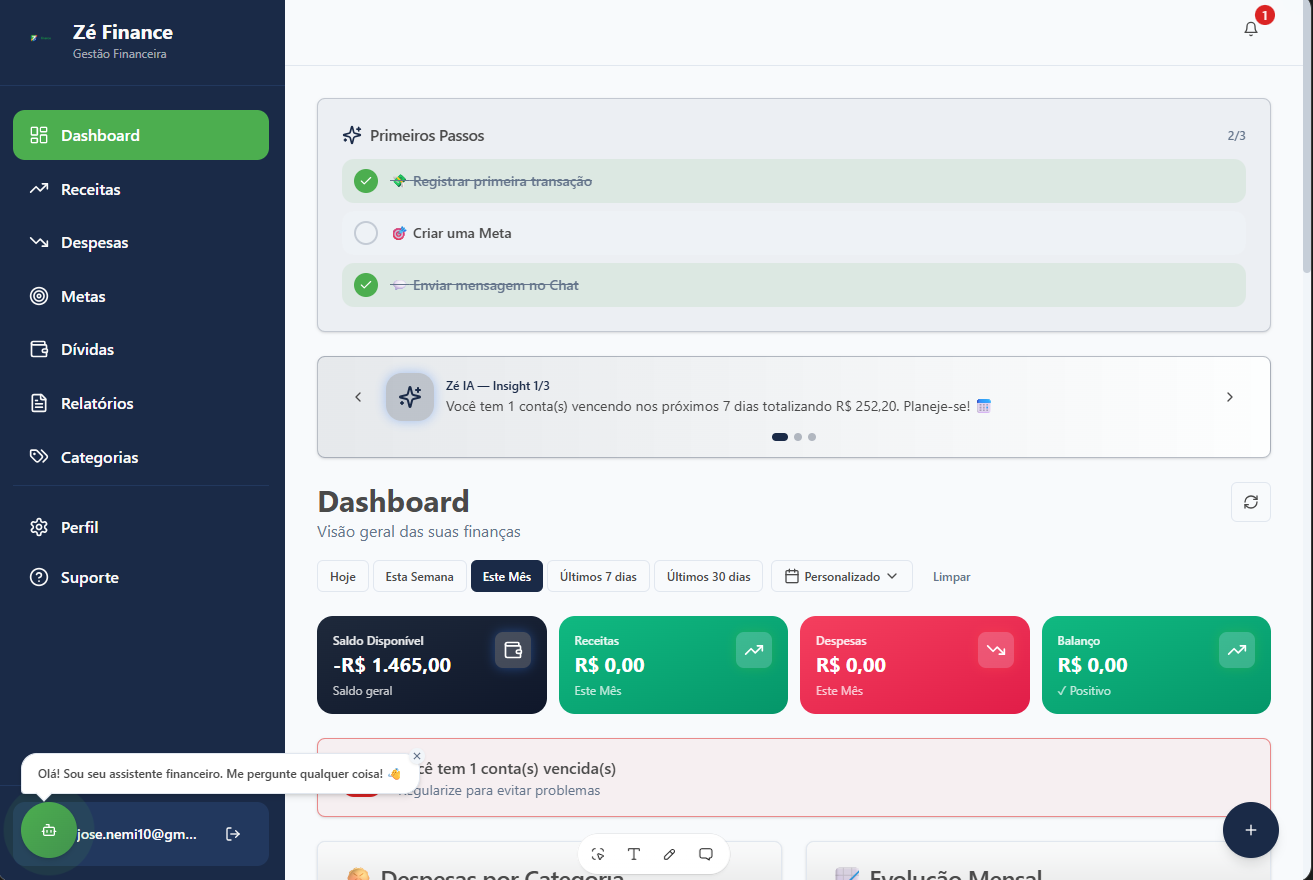This screenshot has height=880, width=1313.
Task: Toggle the checked Enviar mensagem no Chat step
Action: (x=366, y=285)
